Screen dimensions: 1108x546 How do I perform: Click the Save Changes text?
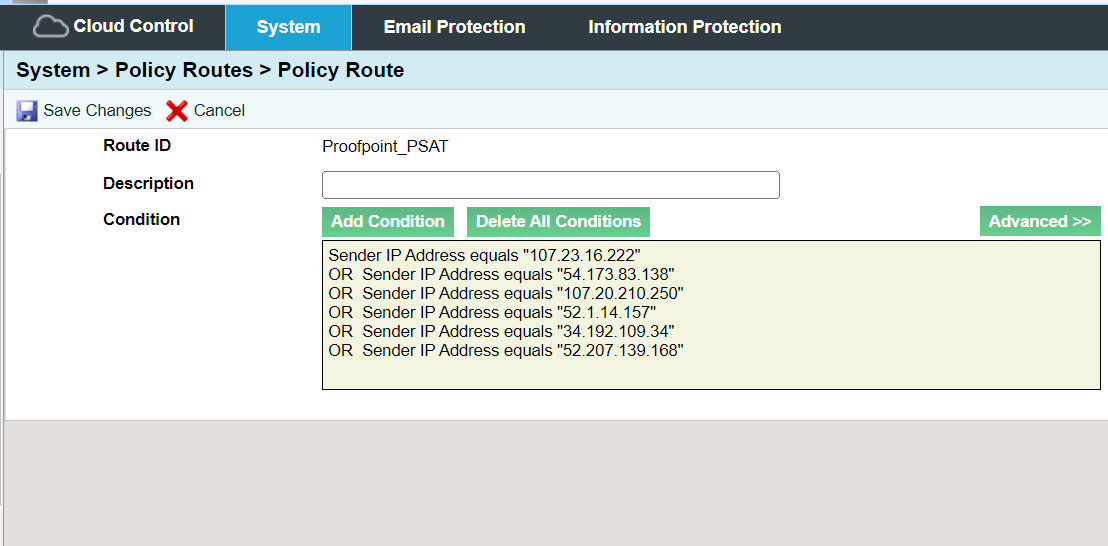(x=97, y=111)
